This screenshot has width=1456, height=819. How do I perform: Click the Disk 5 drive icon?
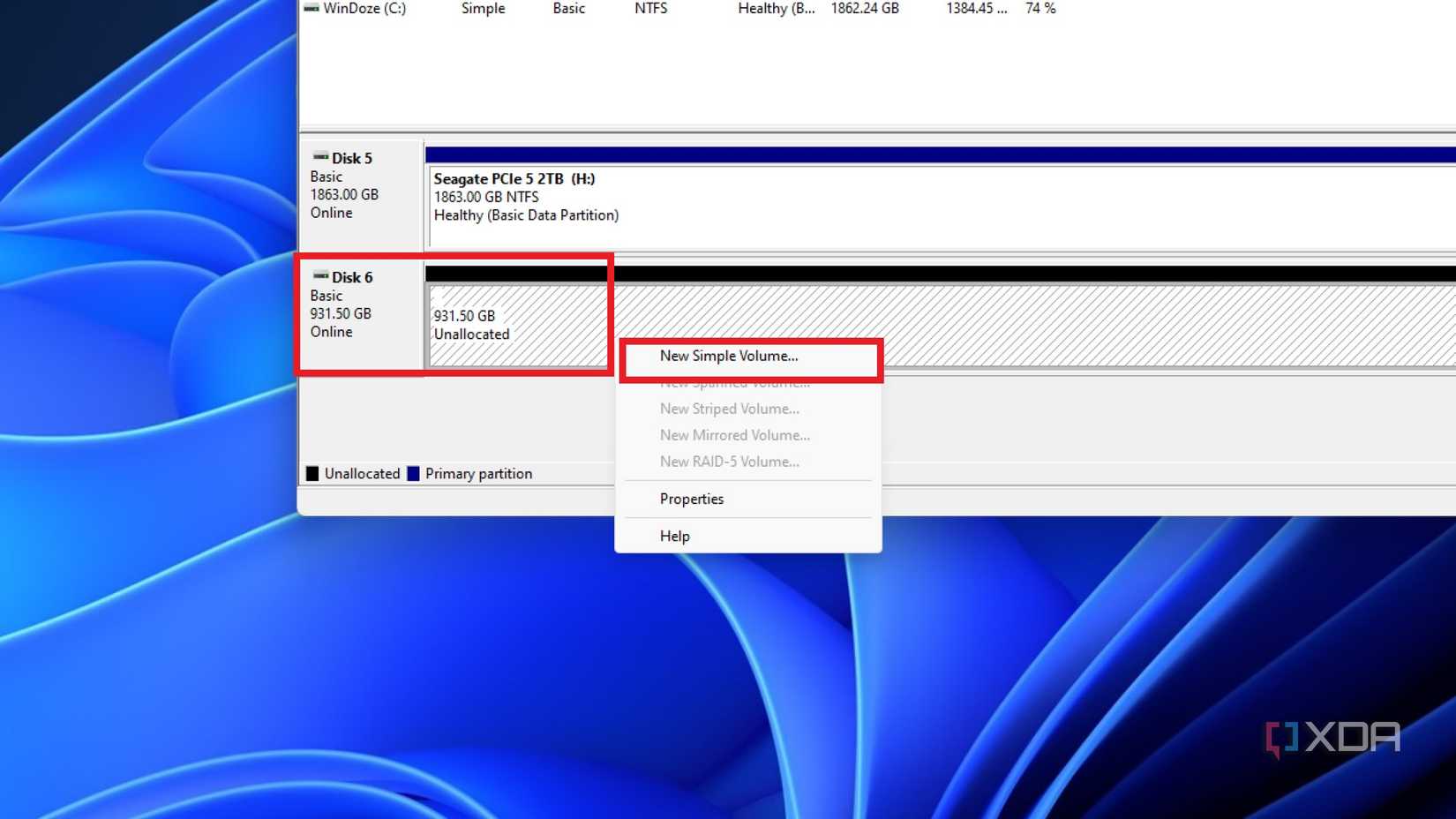click(320, 156)
